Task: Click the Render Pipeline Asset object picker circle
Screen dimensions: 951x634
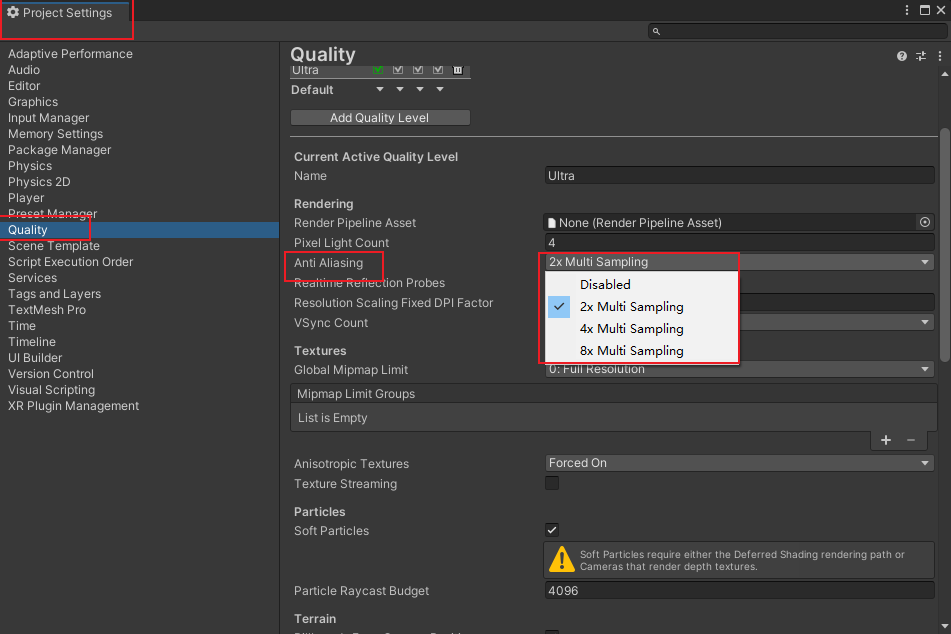Action: click(x=925, y=222)
